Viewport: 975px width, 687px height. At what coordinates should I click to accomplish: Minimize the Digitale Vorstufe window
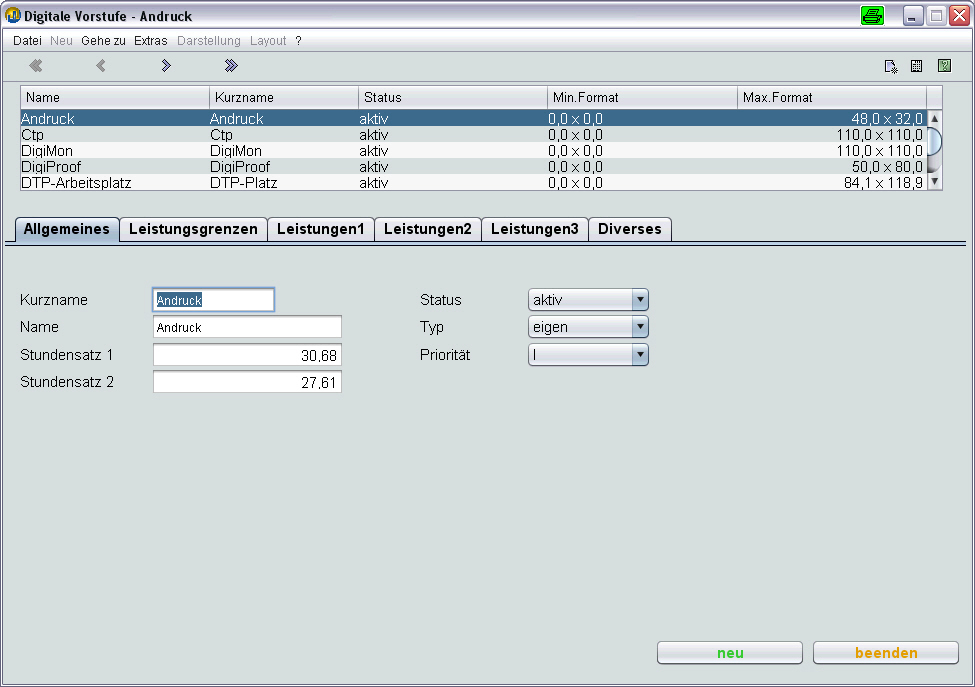(912, 16)
